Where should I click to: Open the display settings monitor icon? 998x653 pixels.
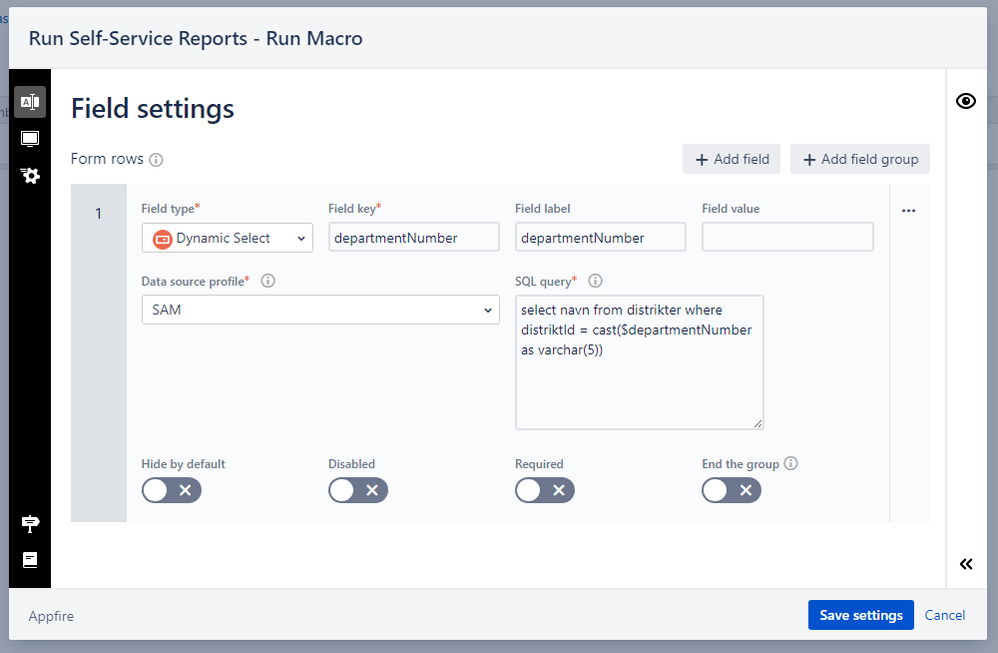tap(30, 139)
